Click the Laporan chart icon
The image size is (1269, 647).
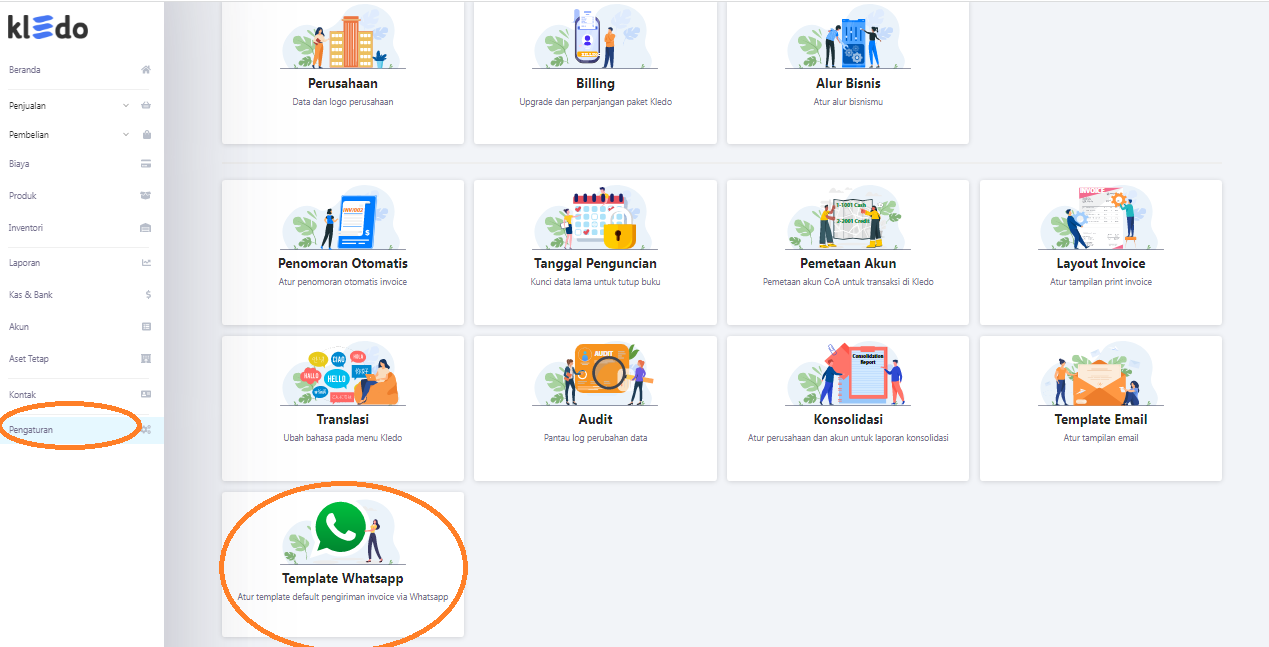click(x=146, y=263)
